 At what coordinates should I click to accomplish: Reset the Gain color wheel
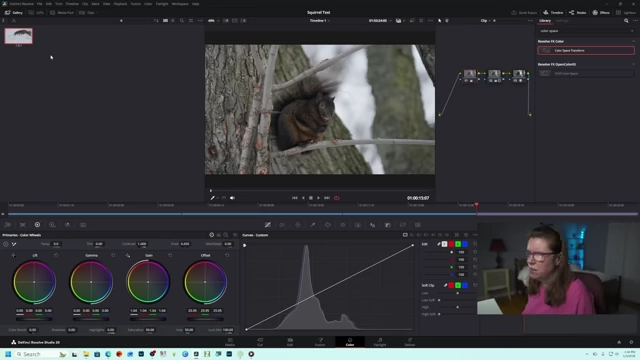coord(170,255)
